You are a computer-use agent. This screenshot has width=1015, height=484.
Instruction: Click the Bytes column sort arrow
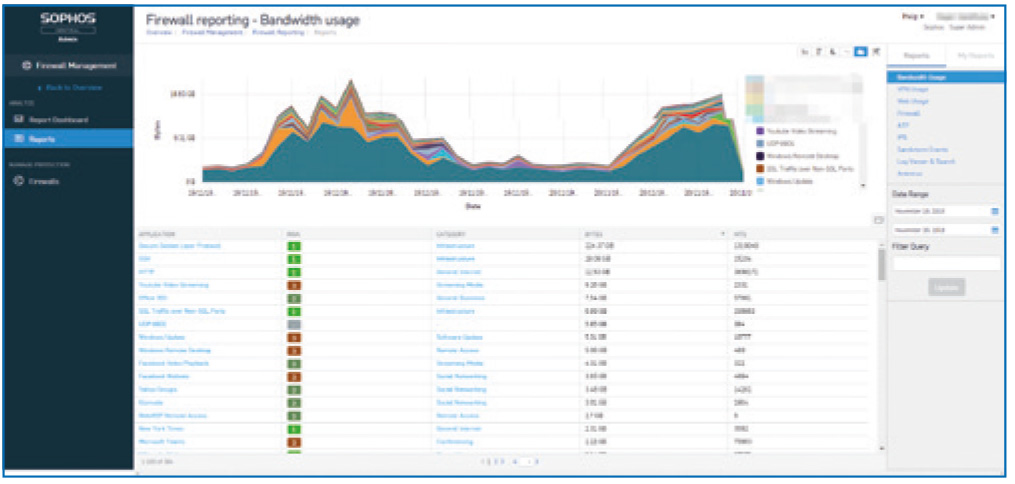tap(723, 234)
